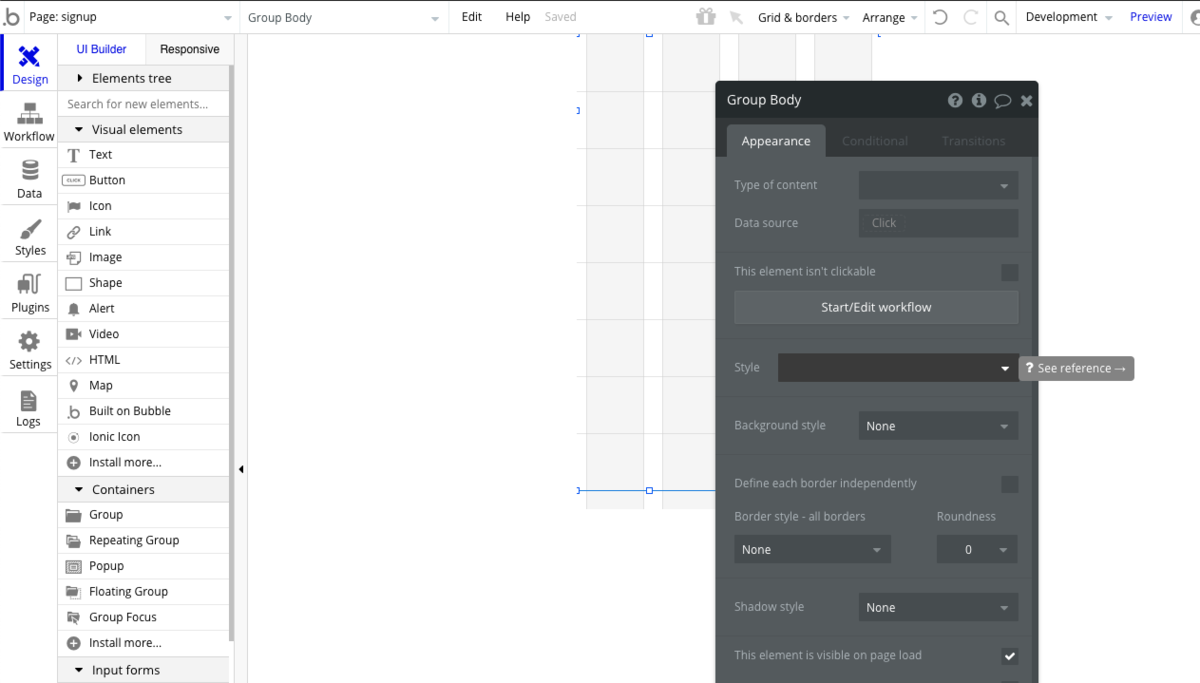Click the pointer inspect icon in top bar
The height and width of the screenshot is (683, 1200).
point(736,17)
